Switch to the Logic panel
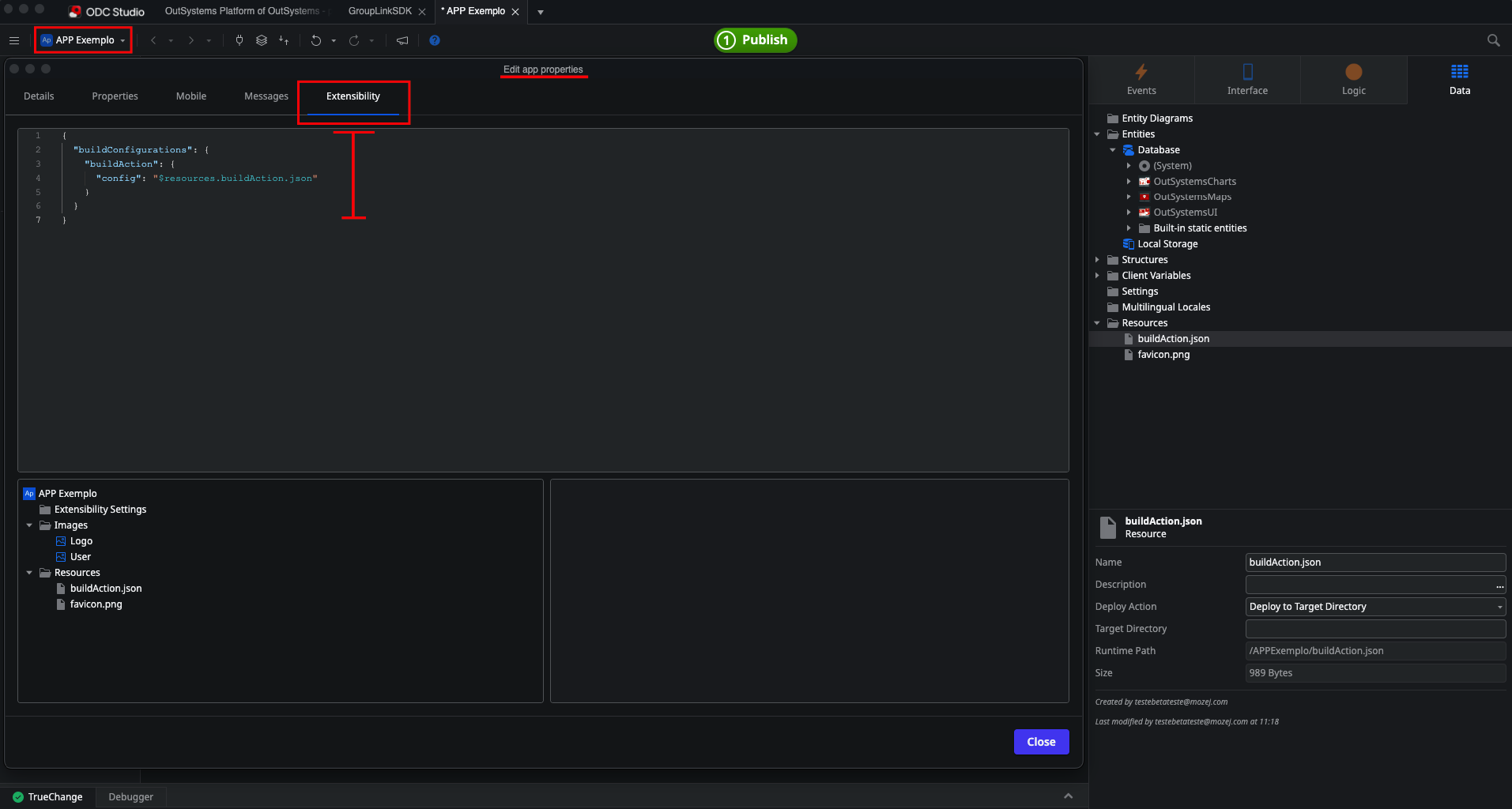 pyautogui.click(x=1353, y=79)
